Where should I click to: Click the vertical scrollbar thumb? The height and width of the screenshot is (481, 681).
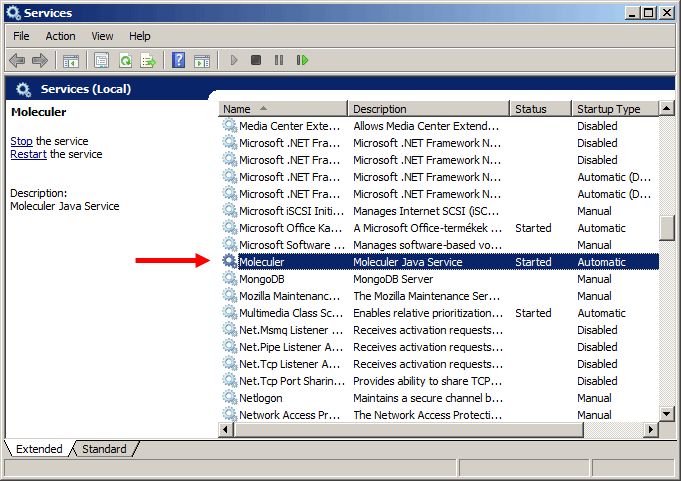667,228
